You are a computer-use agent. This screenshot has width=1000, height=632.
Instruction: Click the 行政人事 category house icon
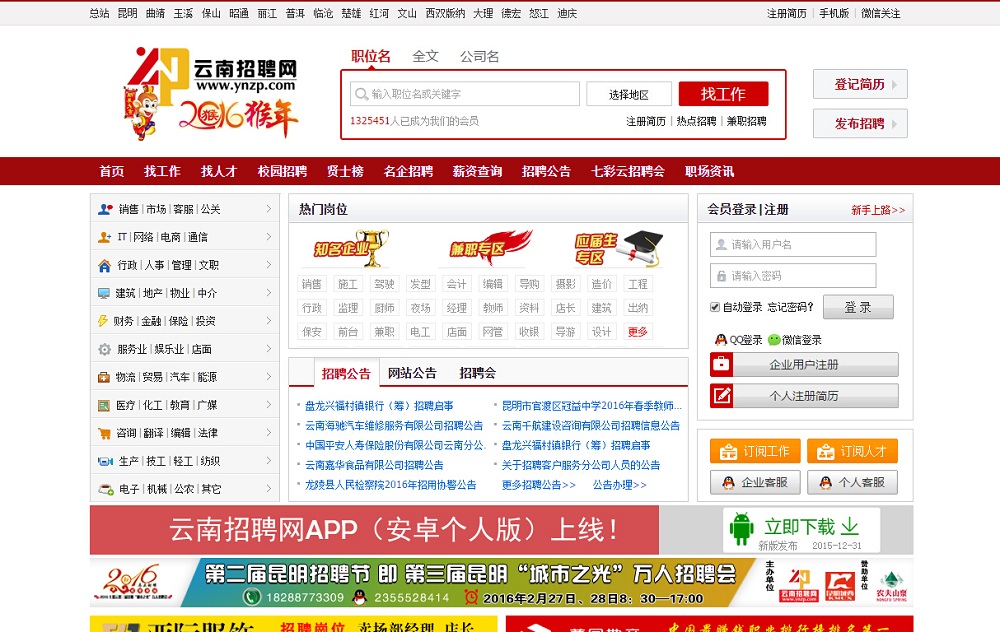tap(105, 265)
